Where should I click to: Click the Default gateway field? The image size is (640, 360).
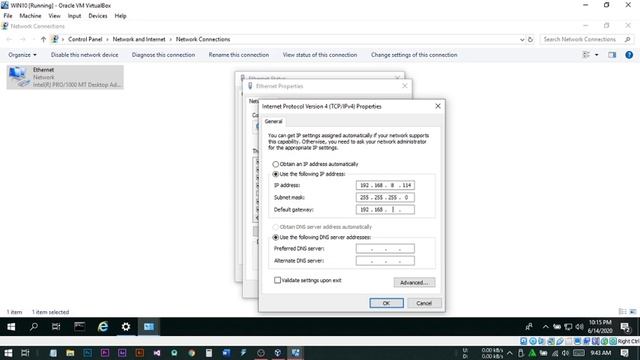(x=385, y=210)
